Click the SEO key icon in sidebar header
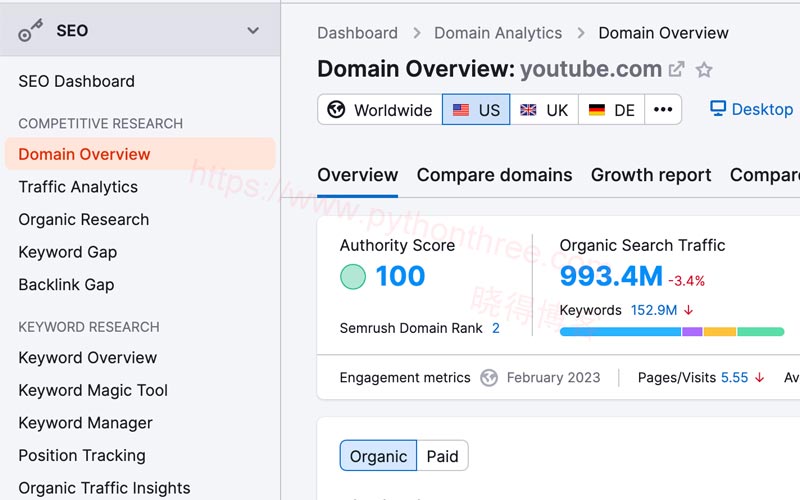Image resolution: width=800 pixels, height=500 pixels. coord(30,30)
